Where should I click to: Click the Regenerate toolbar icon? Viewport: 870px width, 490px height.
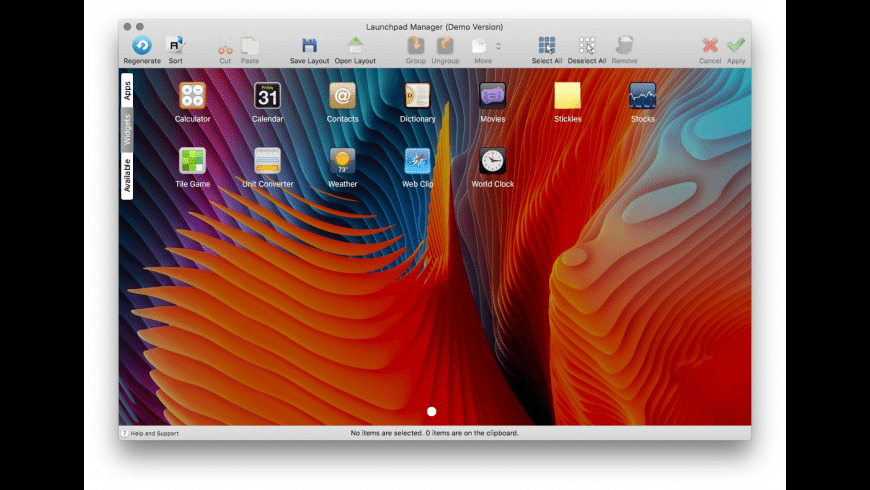[142, 46]
